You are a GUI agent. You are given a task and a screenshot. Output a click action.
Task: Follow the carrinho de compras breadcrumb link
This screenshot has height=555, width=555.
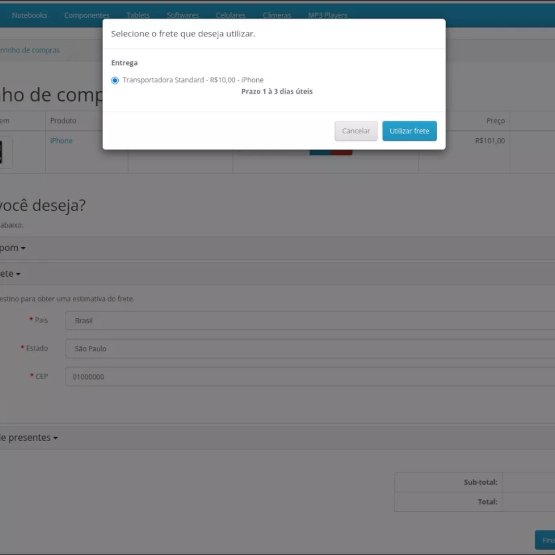[30, 50]
